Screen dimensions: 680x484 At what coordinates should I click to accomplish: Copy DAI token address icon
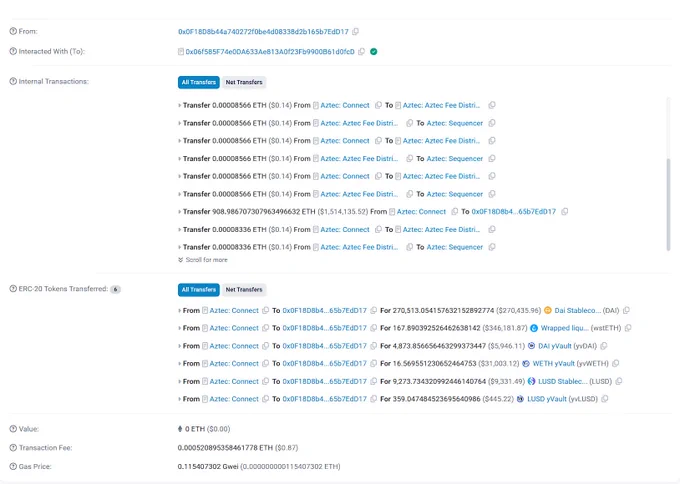pos(626,311)
